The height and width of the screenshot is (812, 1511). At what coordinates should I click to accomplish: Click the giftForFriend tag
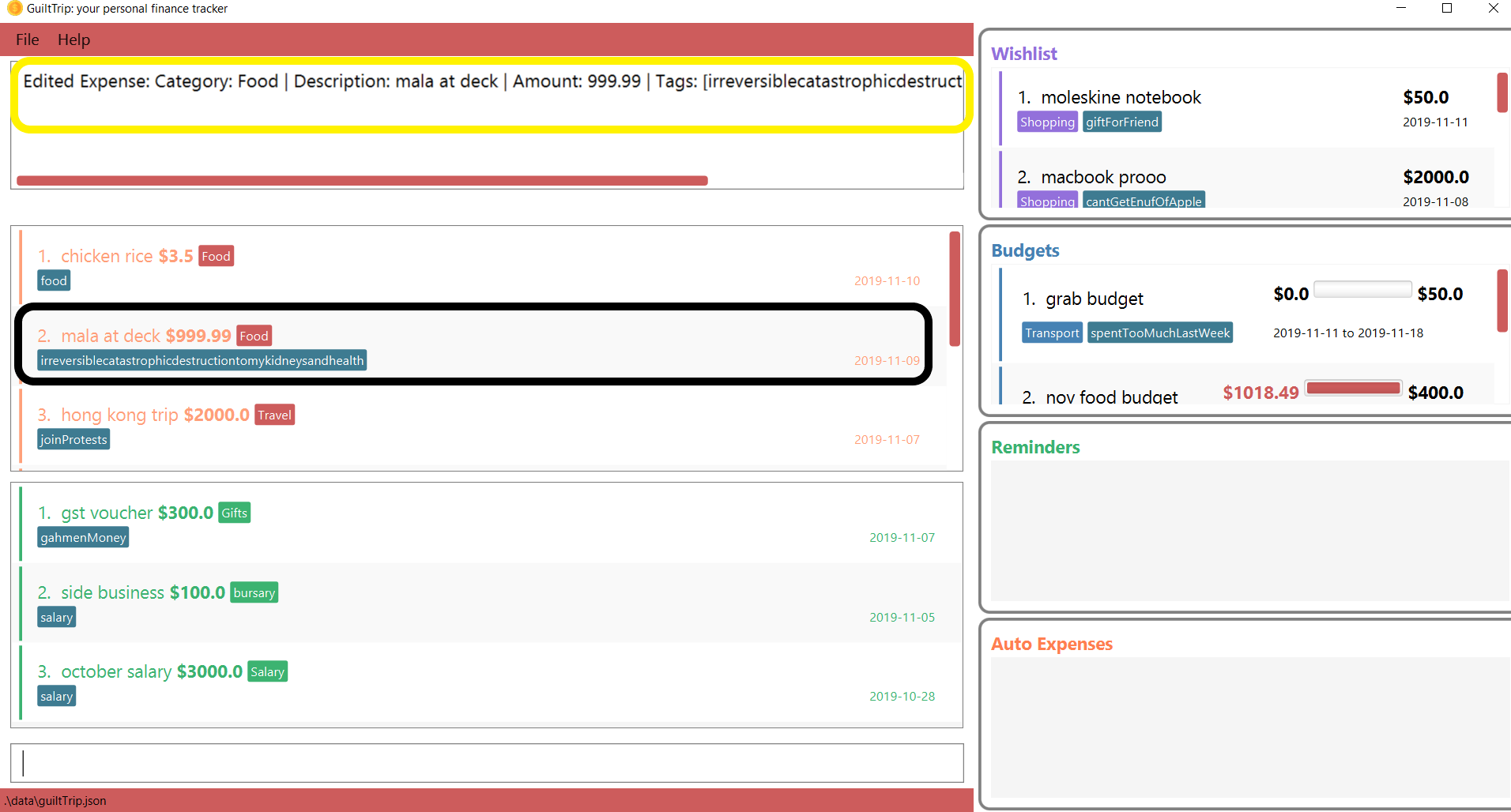[x=1122, y=122]
